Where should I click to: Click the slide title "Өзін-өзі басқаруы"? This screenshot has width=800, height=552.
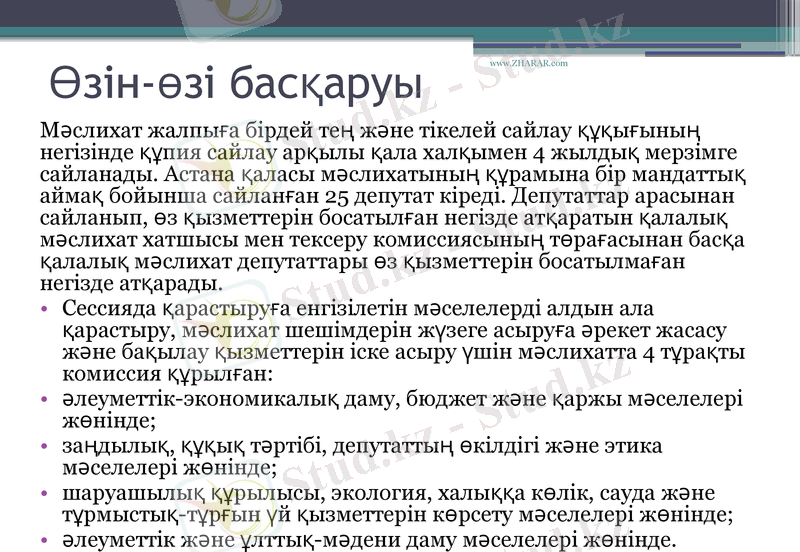tap(236, 83)
